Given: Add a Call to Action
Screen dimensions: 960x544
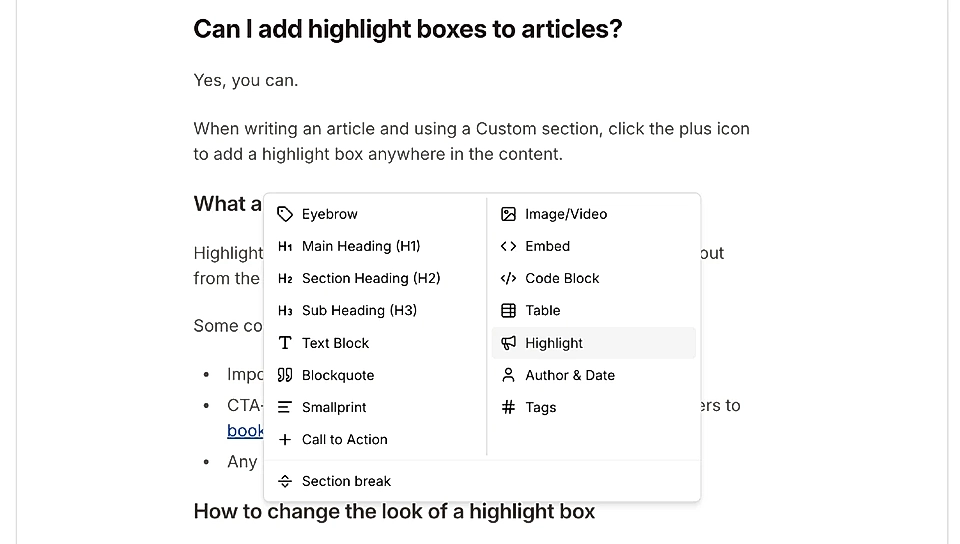Looking at the screenshot, I should click(x=375, y=439).
